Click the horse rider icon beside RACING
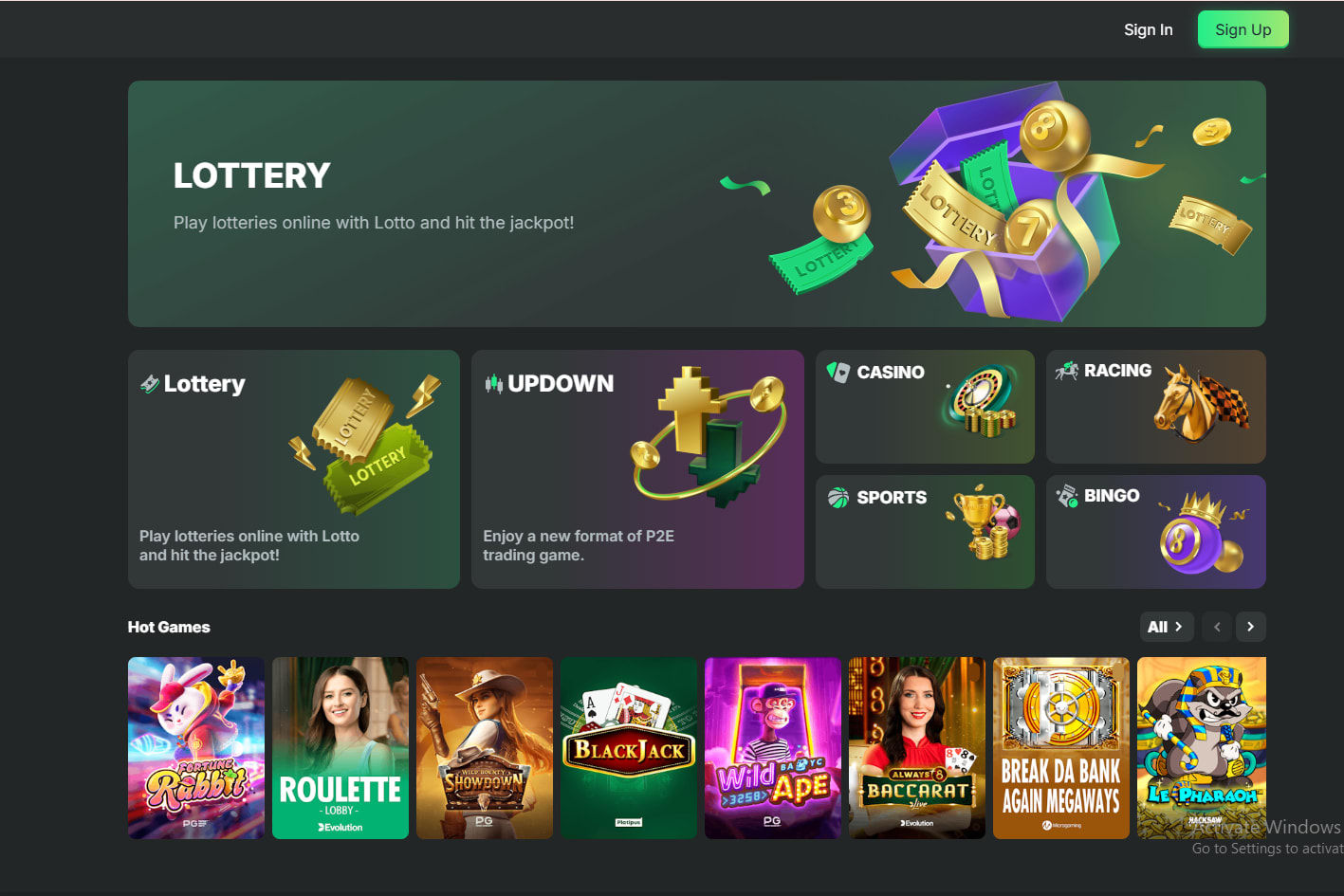The image size is (1344, 896). coord(1067,371)
